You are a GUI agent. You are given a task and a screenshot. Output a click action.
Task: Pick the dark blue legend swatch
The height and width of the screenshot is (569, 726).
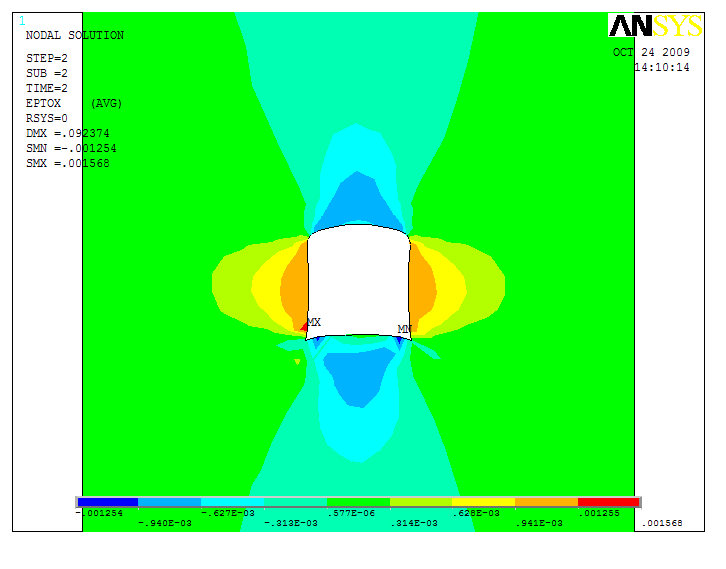pos(107,502)
